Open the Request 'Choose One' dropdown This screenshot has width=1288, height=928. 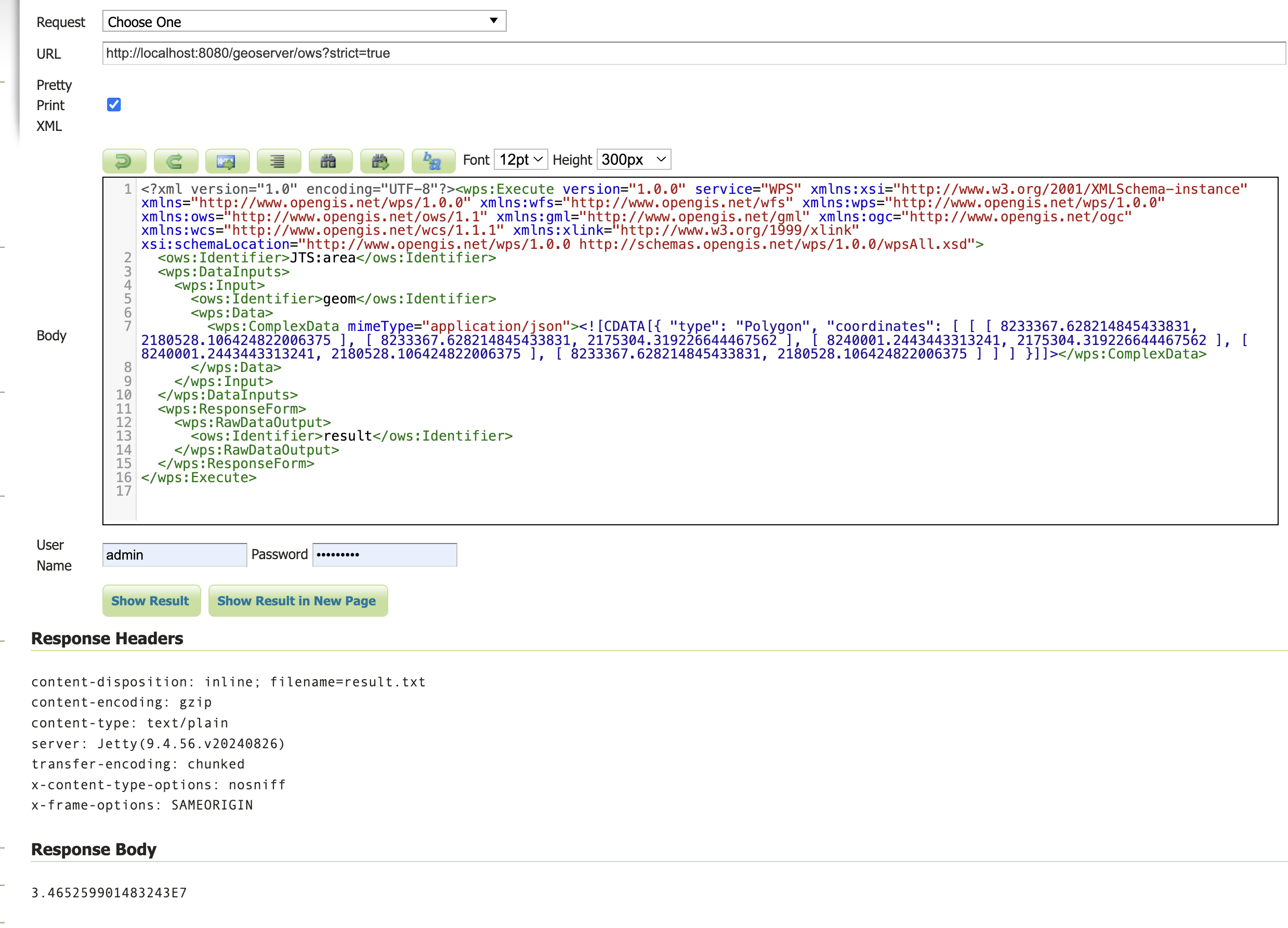click(304, 21)
